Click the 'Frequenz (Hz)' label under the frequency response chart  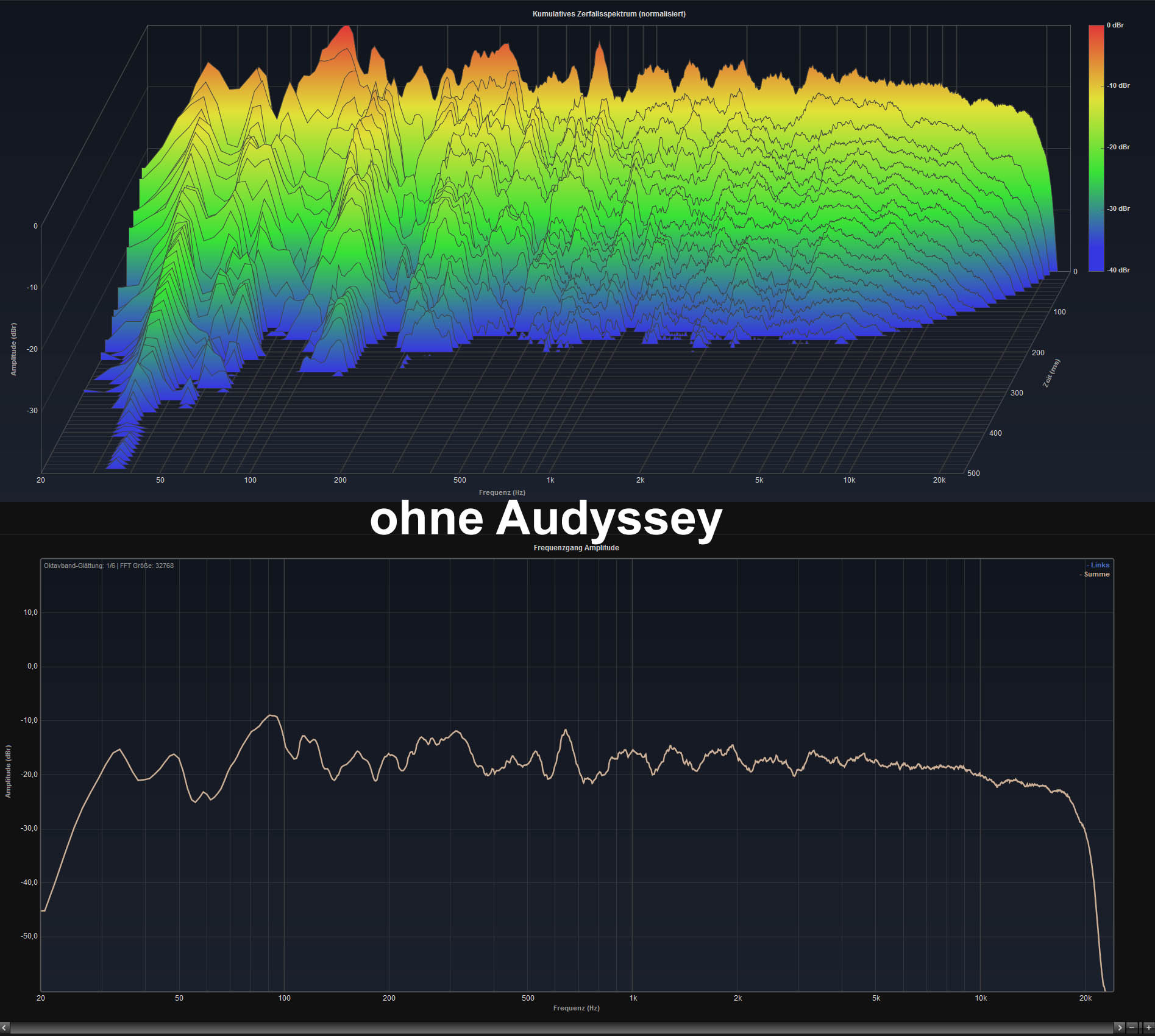coord(576,1008)
